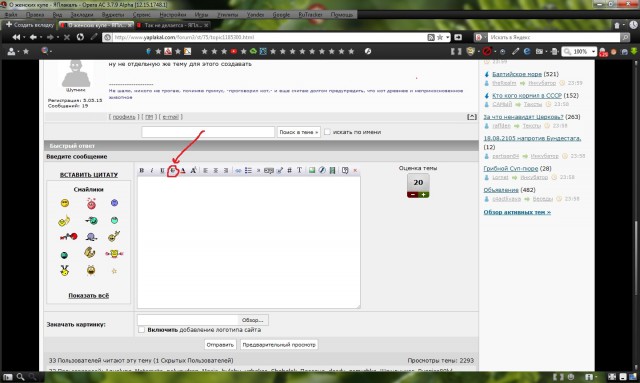Click the T text-tag icon
The image size is (640, 383).
pos(299,170)
